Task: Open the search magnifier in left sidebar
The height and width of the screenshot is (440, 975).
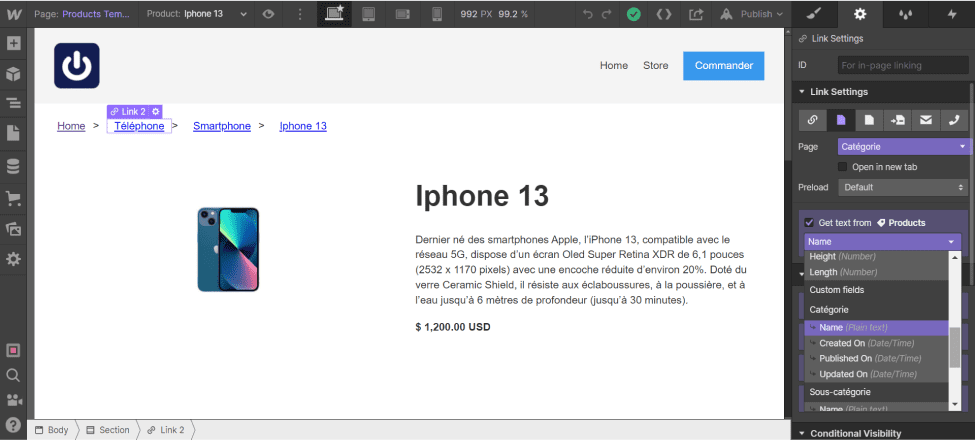Action: 13,375
